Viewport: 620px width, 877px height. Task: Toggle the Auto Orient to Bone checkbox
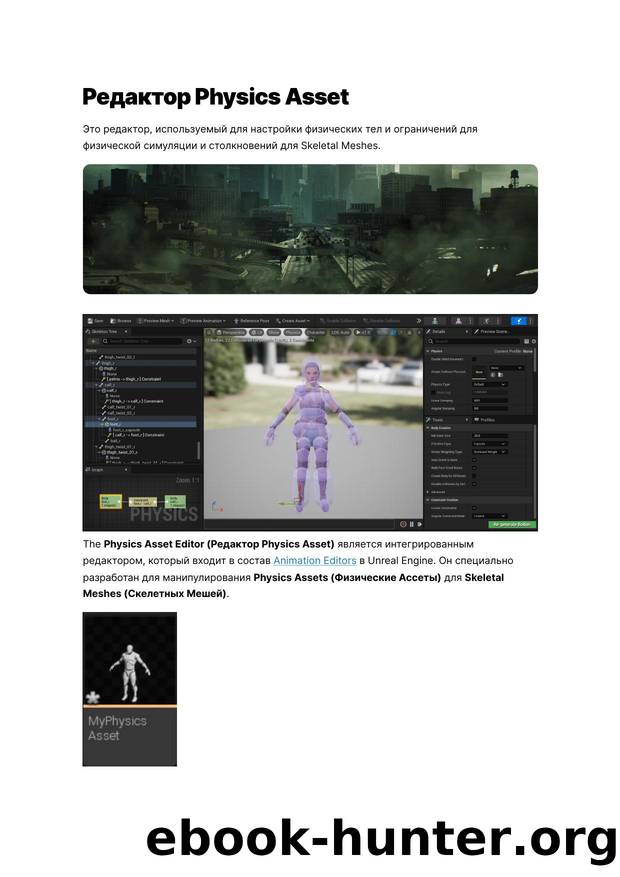coord(474,460)
